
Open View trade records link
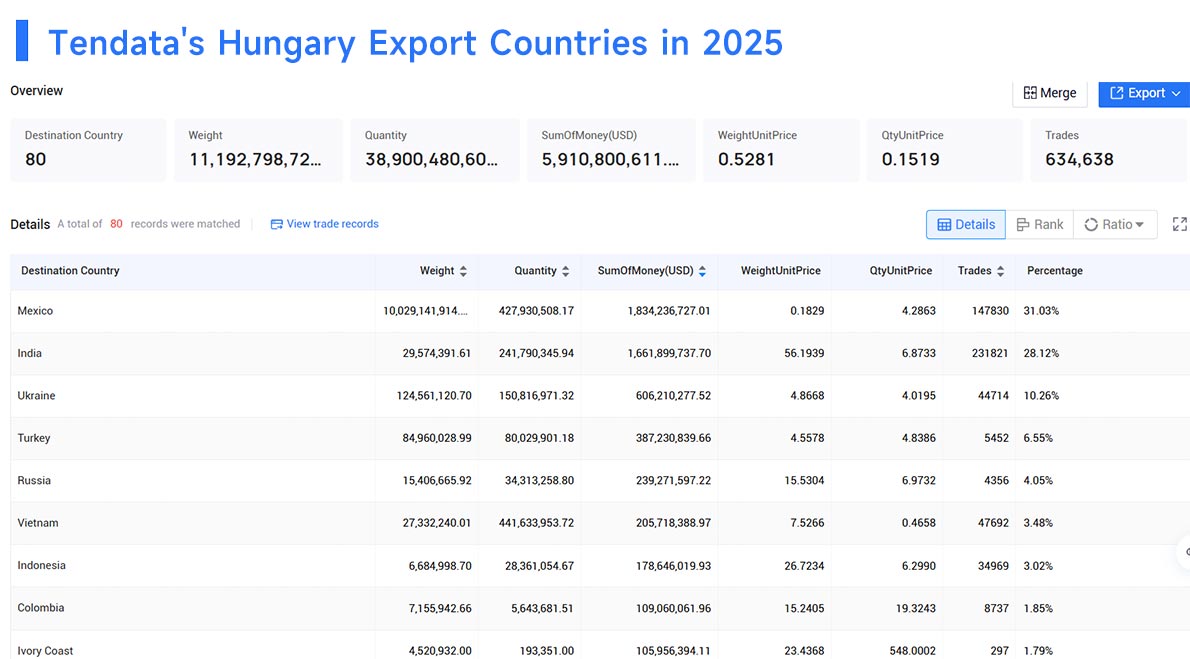click(324, 224)
